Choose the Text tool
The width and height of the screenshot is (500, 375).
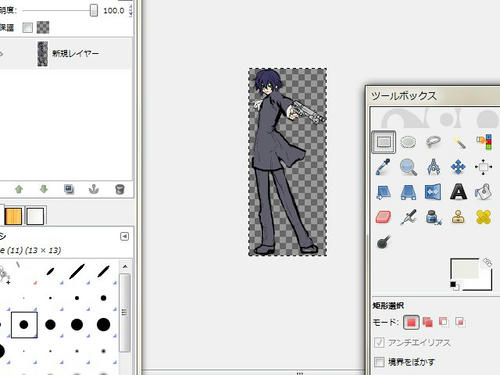point(458,192)
